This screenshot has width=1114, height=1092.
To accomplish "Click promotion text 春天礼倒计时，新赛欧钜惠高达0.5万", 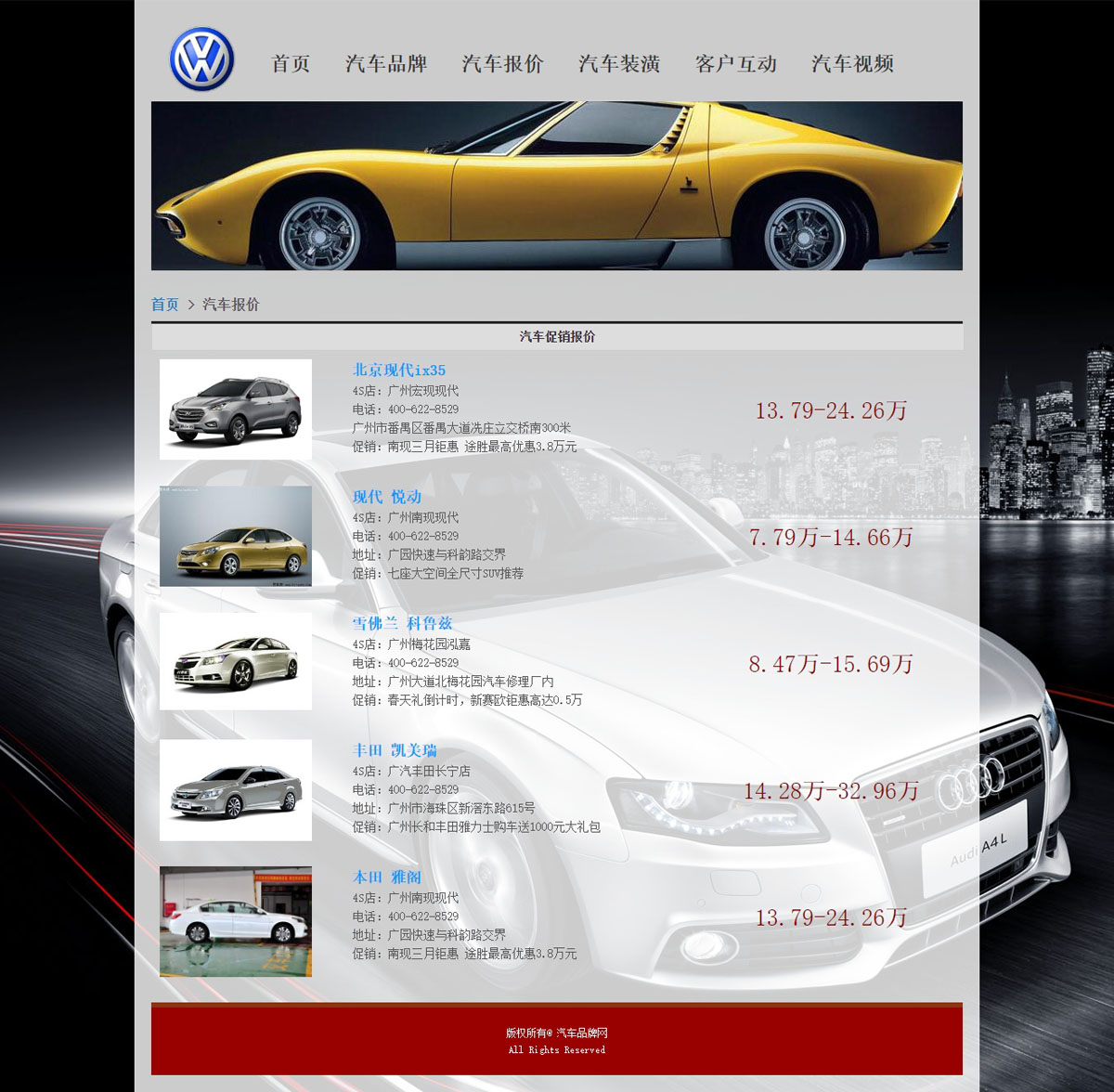I will 486,700.
